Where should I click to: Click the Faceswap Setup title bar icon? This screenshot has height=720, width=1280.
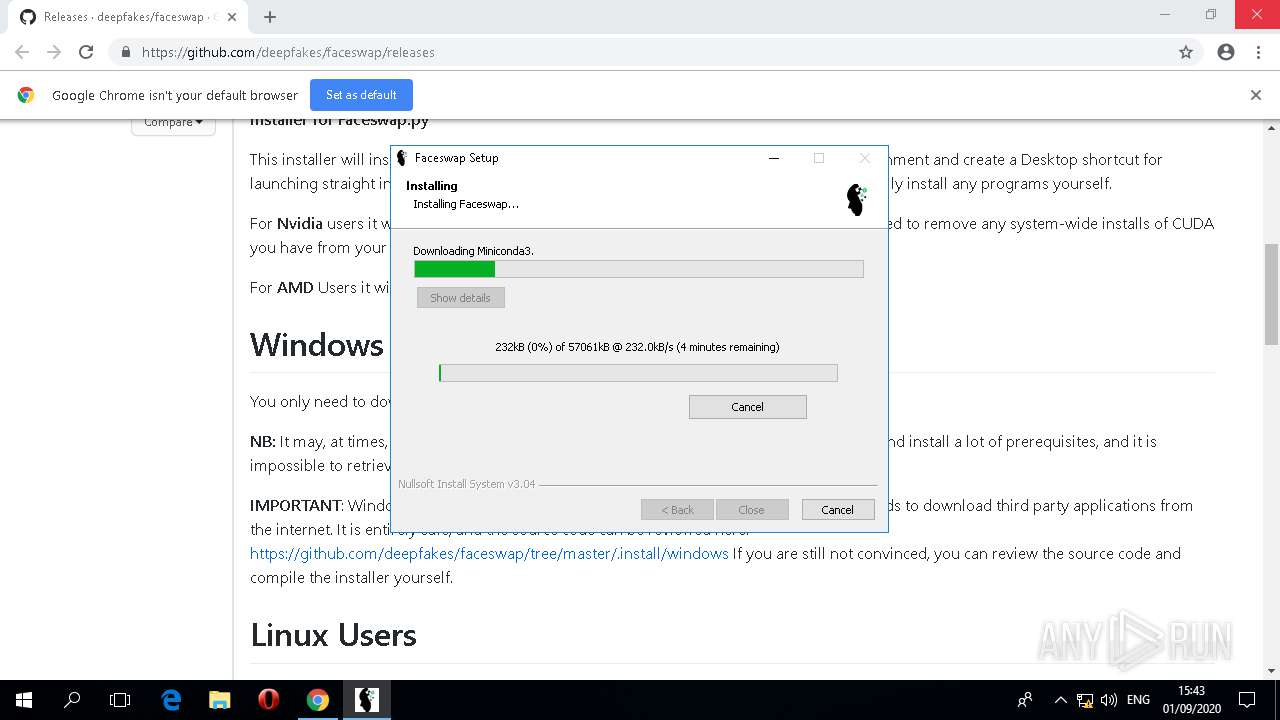[402, 158]
